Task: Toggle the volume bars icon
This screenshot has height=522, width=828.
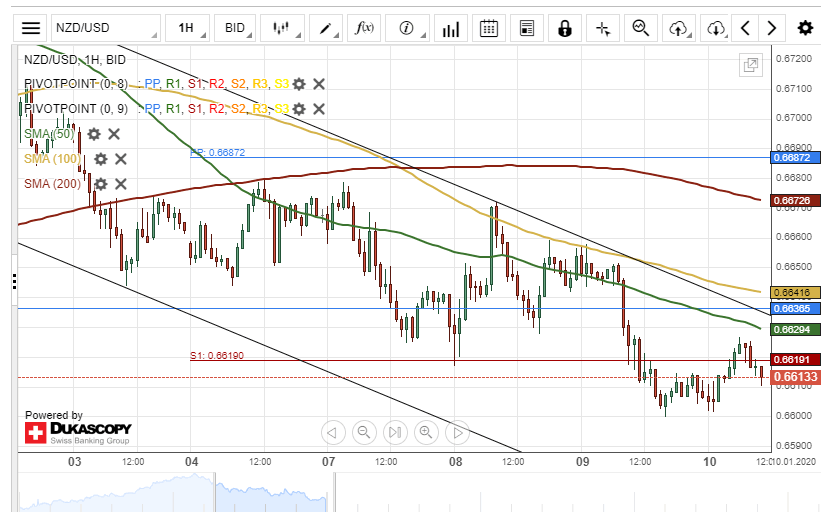Action: click(450, 28)
